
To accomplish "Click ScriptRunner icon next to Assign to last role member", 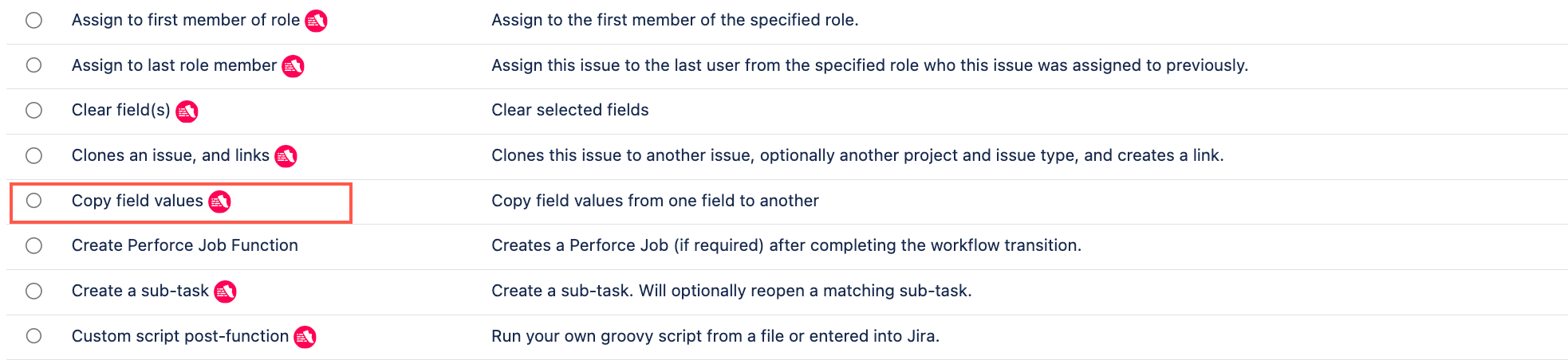I will 293,66.
